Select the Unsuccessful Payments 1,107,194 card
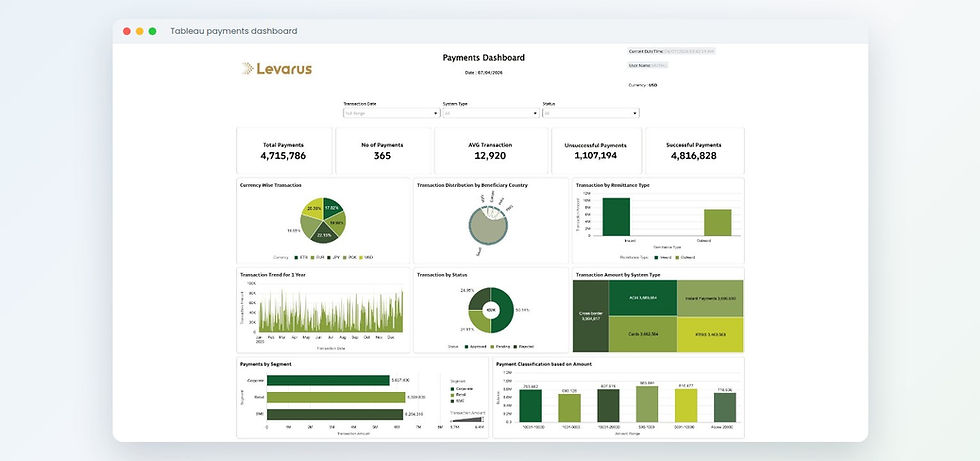Image resolution: width=980 pixels, height=461 pixels. pos(596,151)
